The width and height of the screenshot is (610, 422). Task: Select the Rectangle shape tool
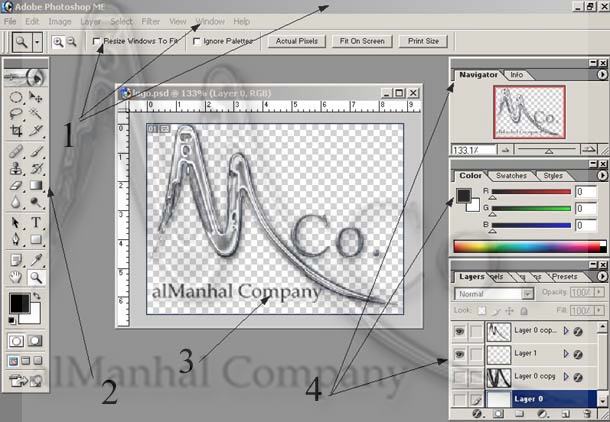(x=36, y=239)
